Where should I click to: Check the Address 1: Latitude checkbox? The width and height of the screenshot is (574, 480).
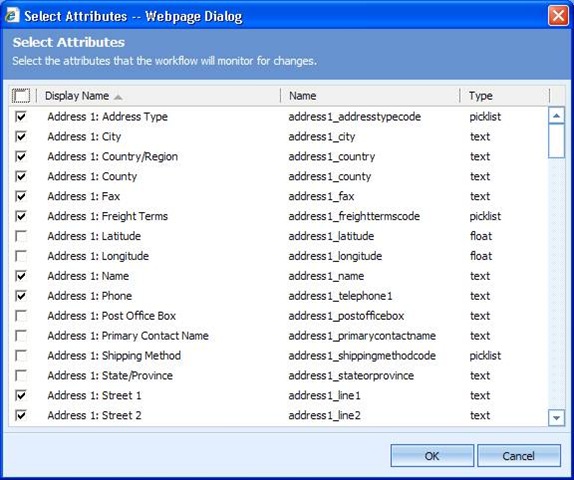pyautogui.click(x=21, y=236)
